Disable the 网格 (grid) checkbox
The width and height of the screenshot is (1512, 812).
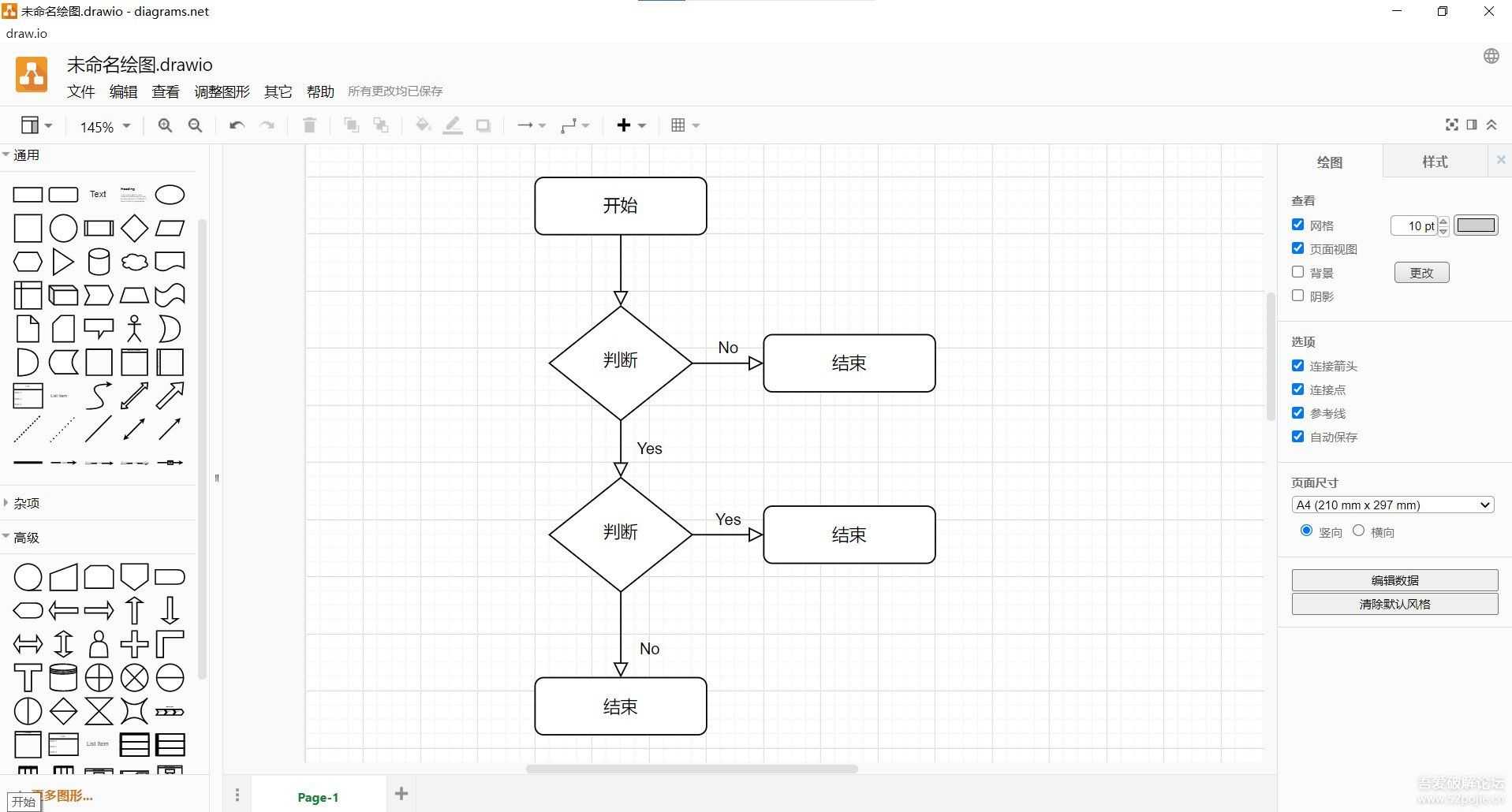click(1297, 224)
